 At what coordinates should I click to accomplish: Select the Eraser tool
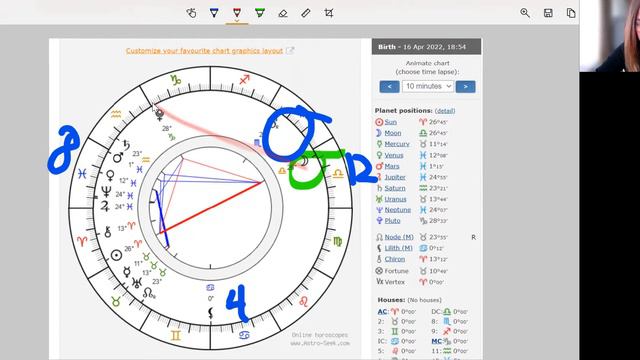coord(283,13)
